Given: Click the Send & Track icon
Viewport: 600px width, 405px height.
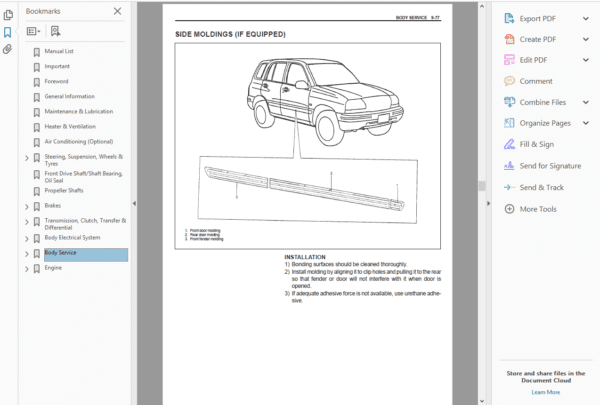Looking at the screenshot, I should pos(509,187).
